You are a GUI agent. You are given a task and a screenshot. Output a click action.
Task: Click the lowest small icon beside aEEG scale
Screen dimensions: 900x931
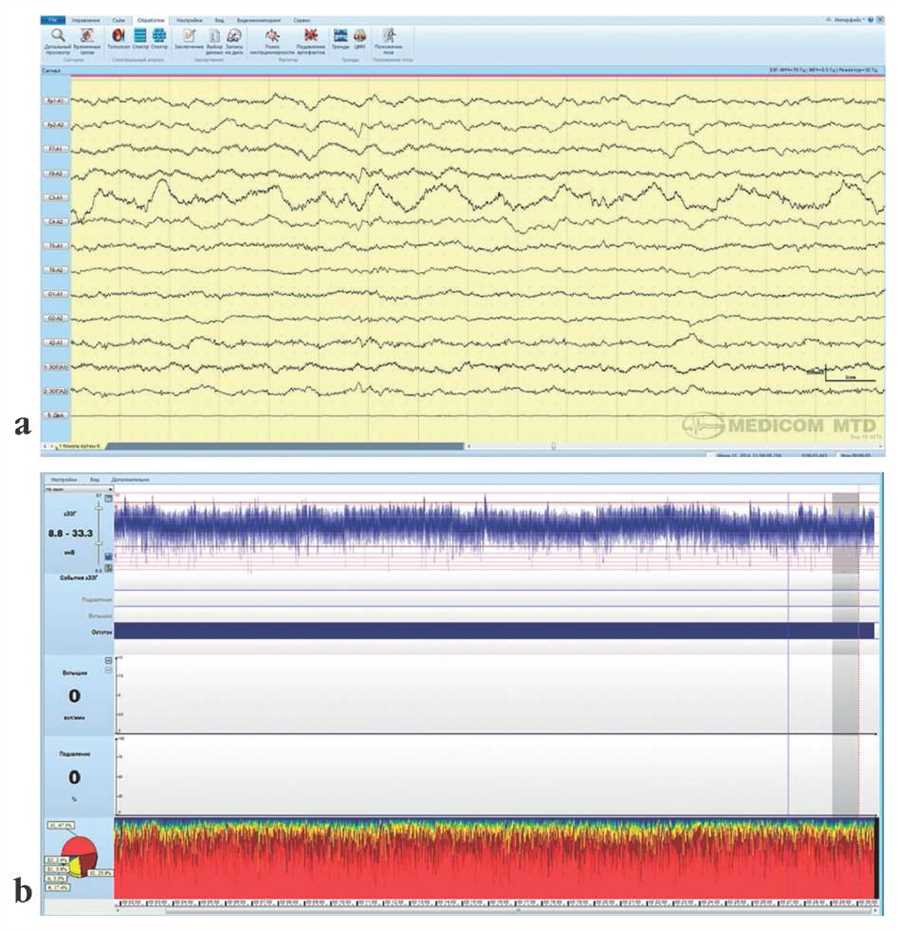point(109,568)
